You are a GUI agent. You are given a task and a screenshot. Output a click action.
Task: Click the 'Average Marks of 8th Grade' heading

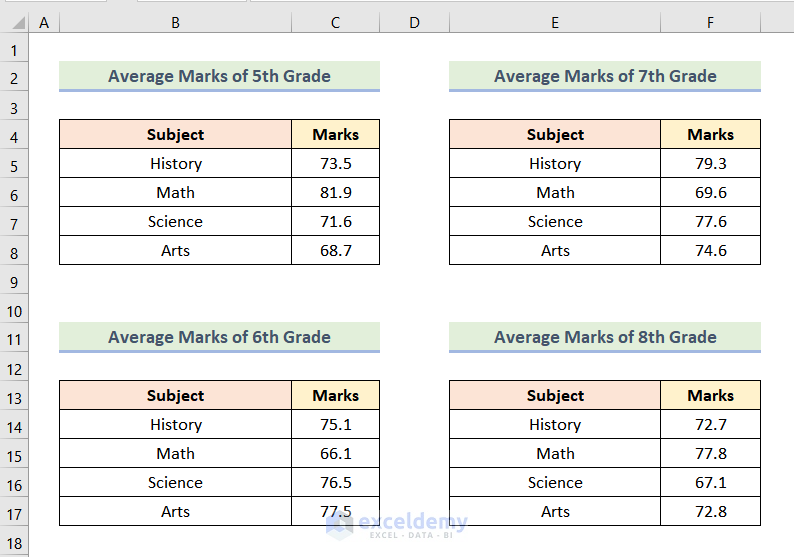coord(605,337)
